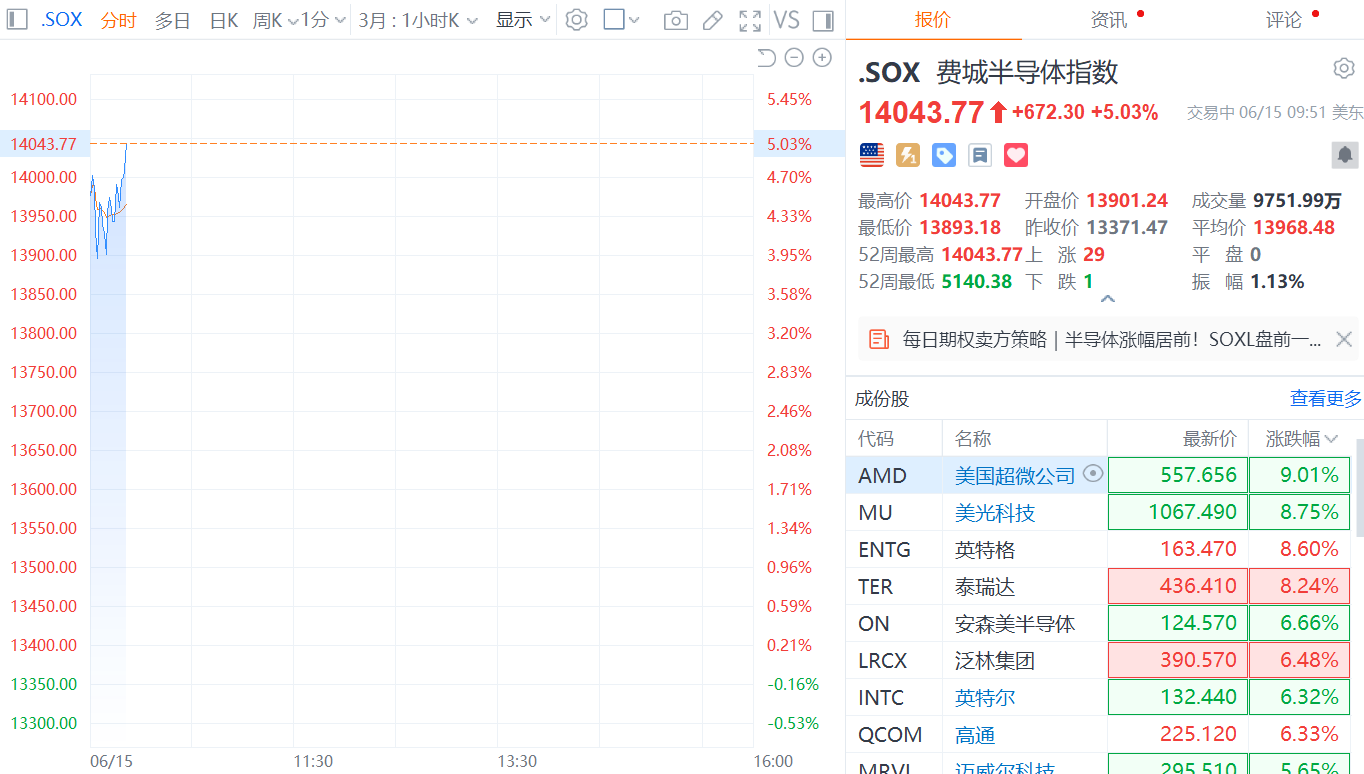The image size is (1364, 774).
Task: Toggle the left sidebar panel icon
Action: [x=17, y=20]
